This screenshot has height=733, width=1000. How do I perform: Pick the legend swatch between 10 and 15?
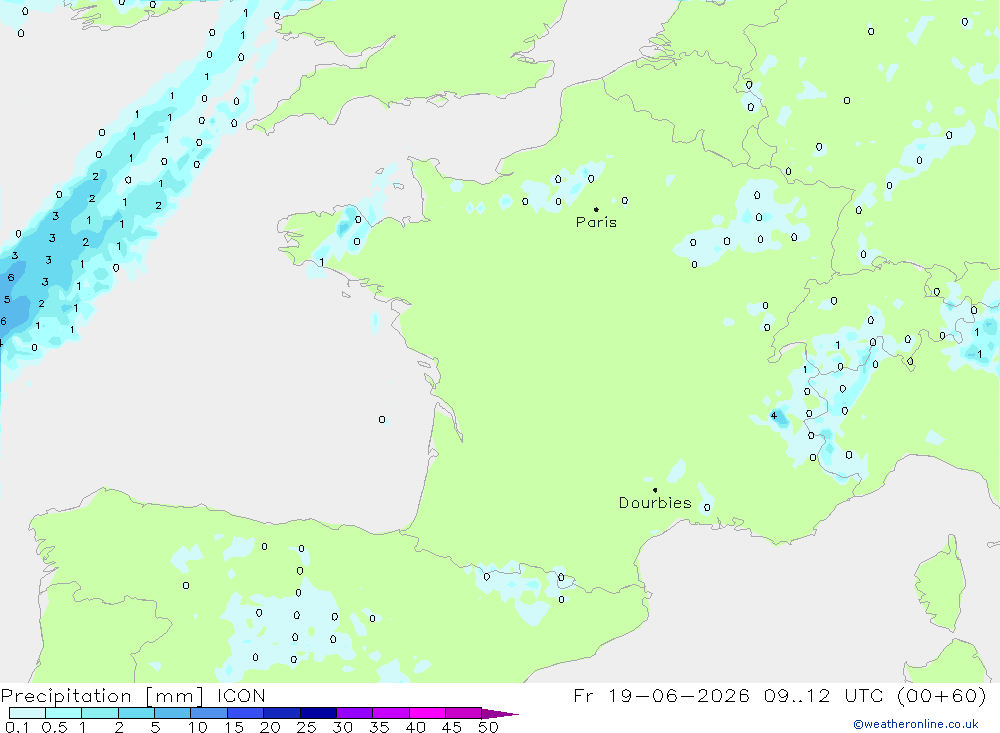(x=209, y=713)
